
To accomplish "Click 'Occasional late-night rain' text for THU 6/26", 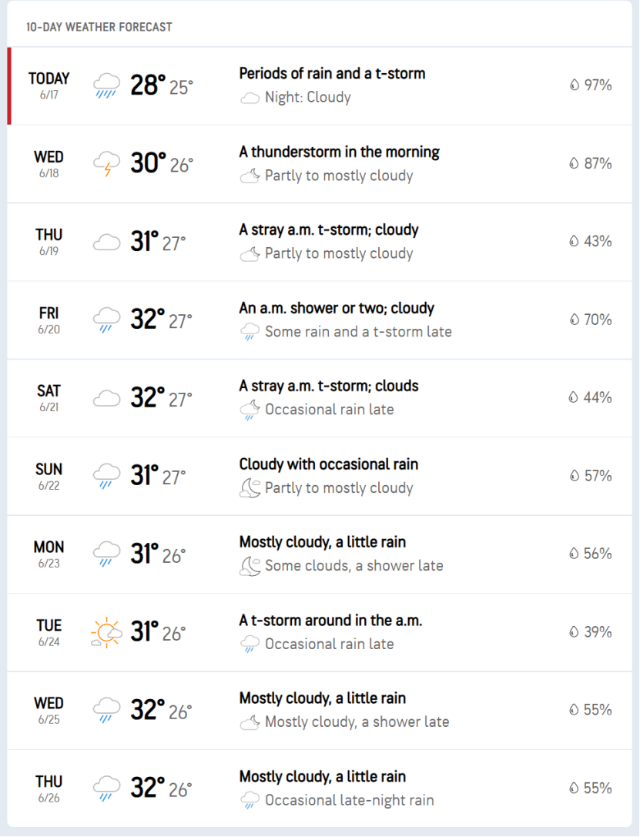I will [x=349, y=800].
